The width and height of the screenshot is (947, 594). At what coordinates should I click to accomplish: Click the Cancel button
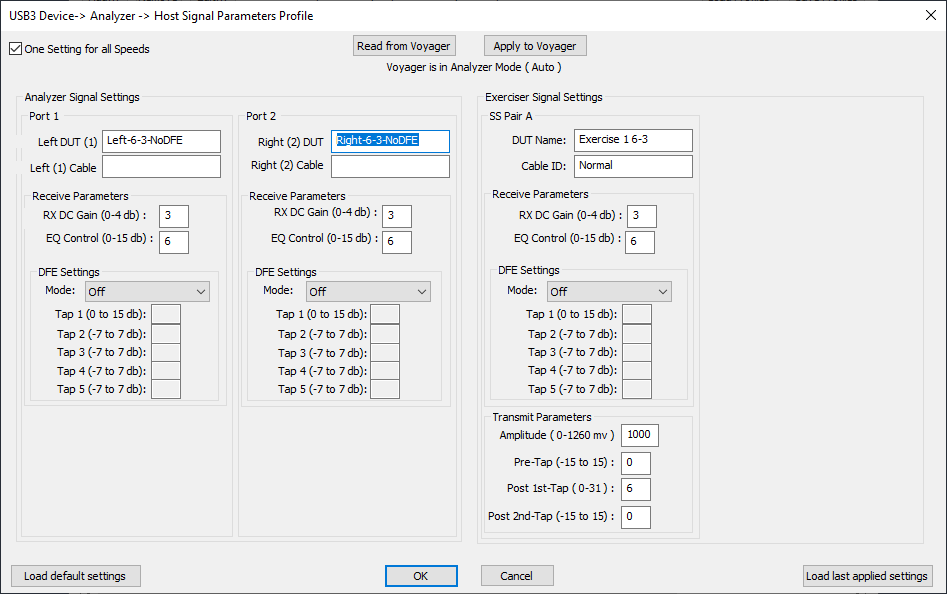517,576
